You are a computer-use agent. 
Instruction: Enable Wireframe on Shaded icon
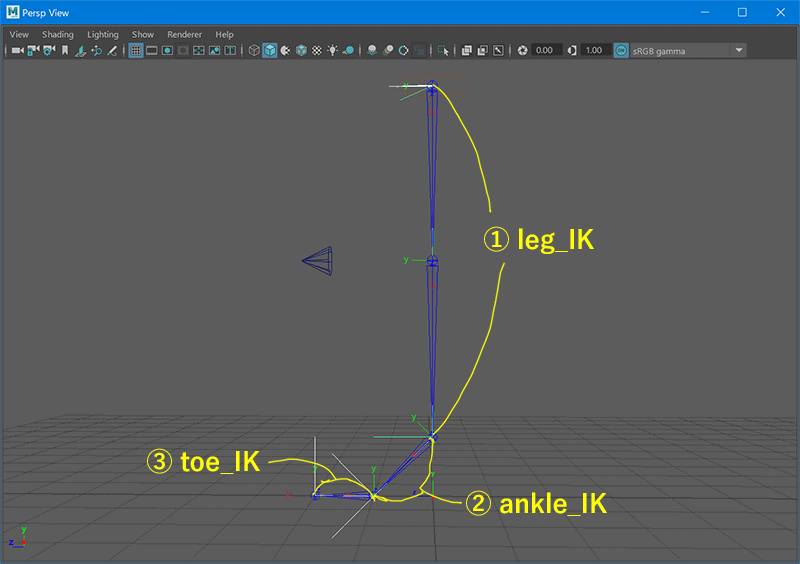pyautogui.click(x=302, y=51)
